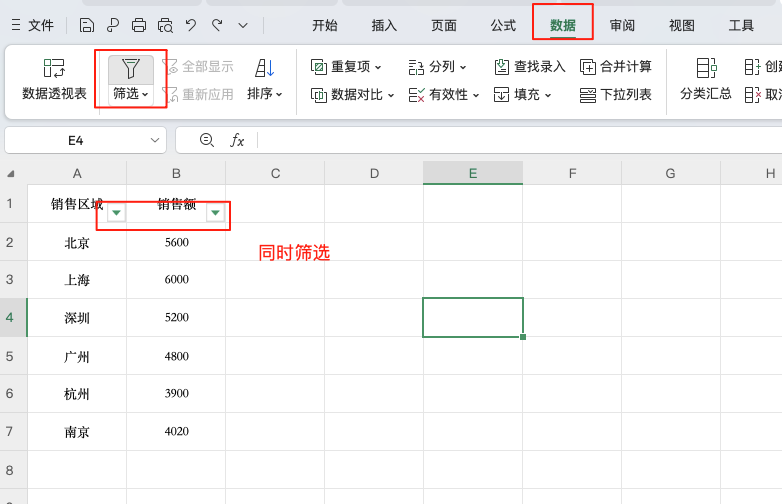Image resolution: width=782 pixels, height=504 pixels.
Task: Open 分类汇总 subtotal tool
Action: (x=706, y=80)
